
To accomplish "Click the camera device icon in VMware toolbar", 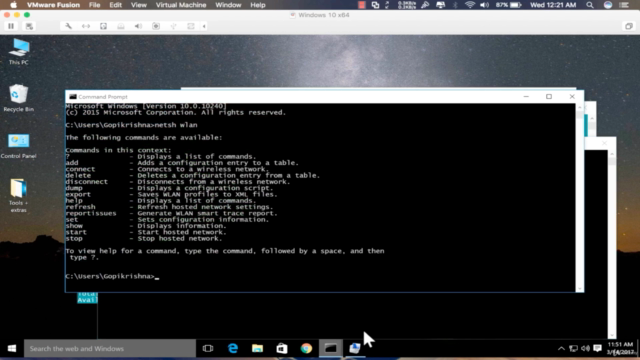I will (x=156, y=26).
